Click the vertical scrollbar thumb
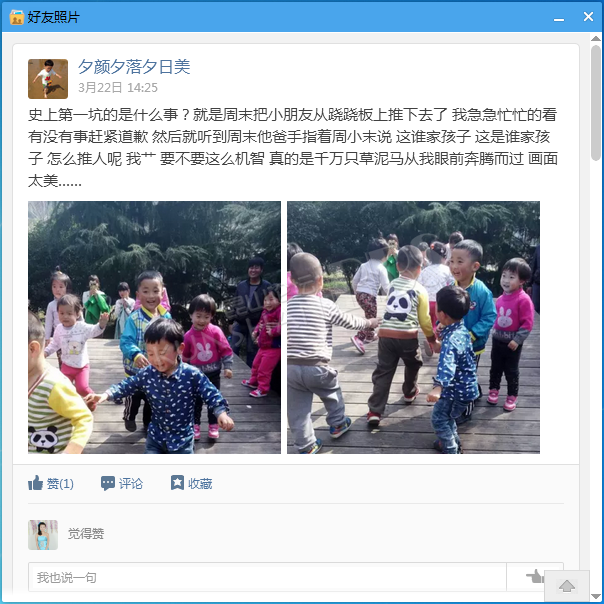This screenshot has width=604, height=604. coord(596,102)
